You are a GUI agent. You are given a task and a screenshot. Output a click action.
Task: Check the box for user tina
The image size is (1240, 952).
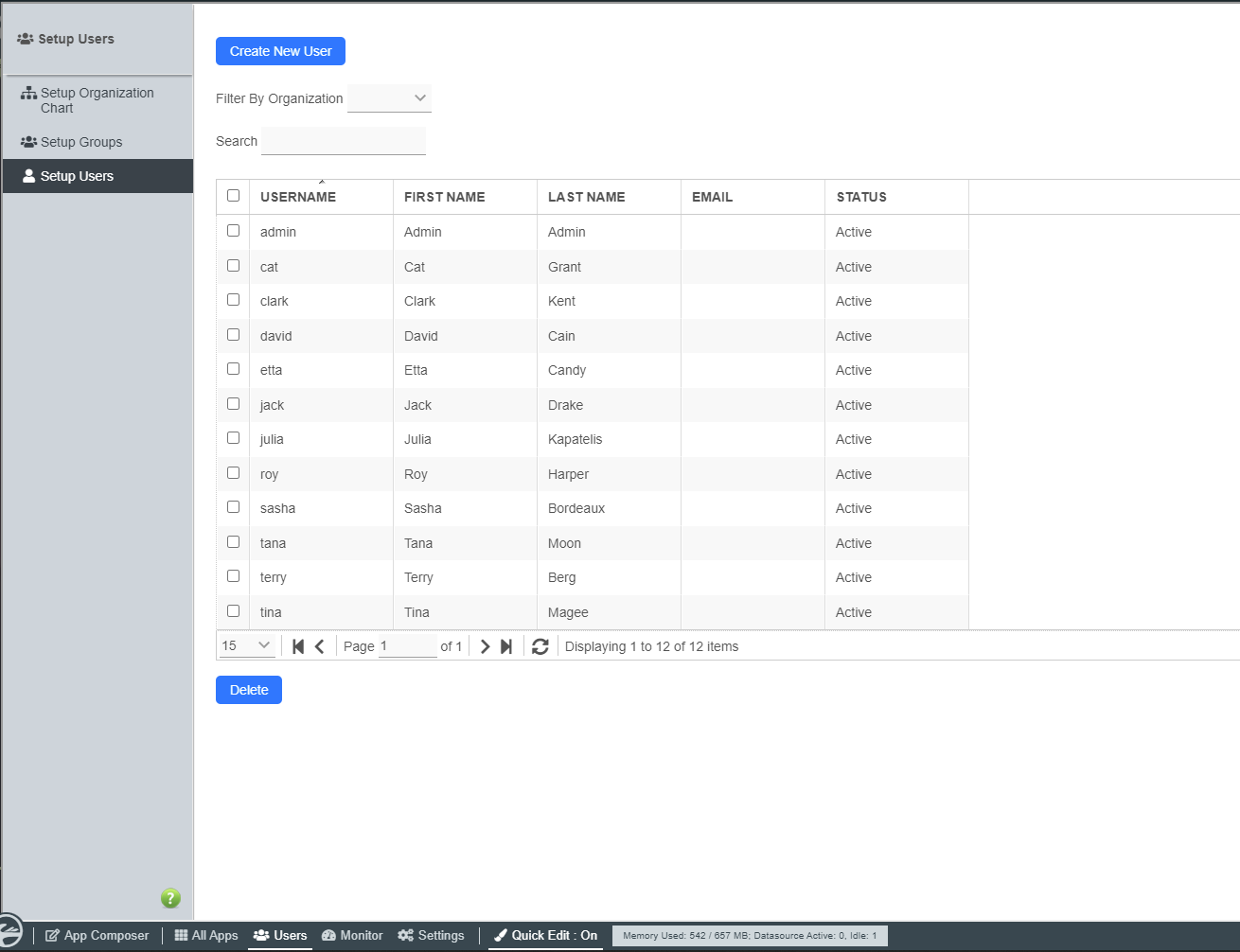coord(234,611)
